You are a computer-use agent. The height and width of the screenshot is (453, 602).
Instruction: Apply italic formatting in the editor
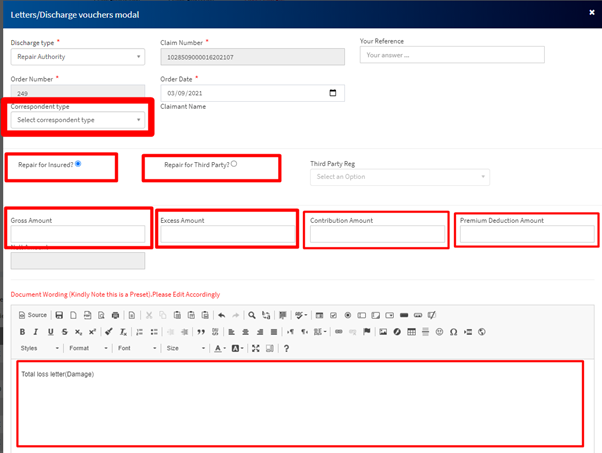click(36, 332)
